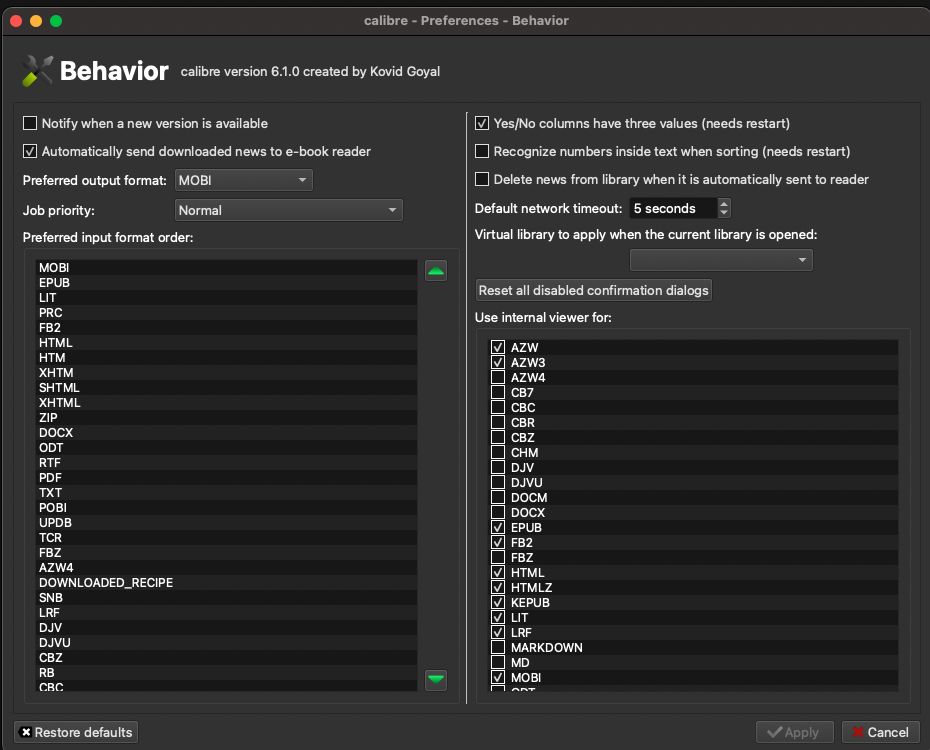Open the Virtual library dropdown
Screen dimensions: 930x750
[721, 260]
